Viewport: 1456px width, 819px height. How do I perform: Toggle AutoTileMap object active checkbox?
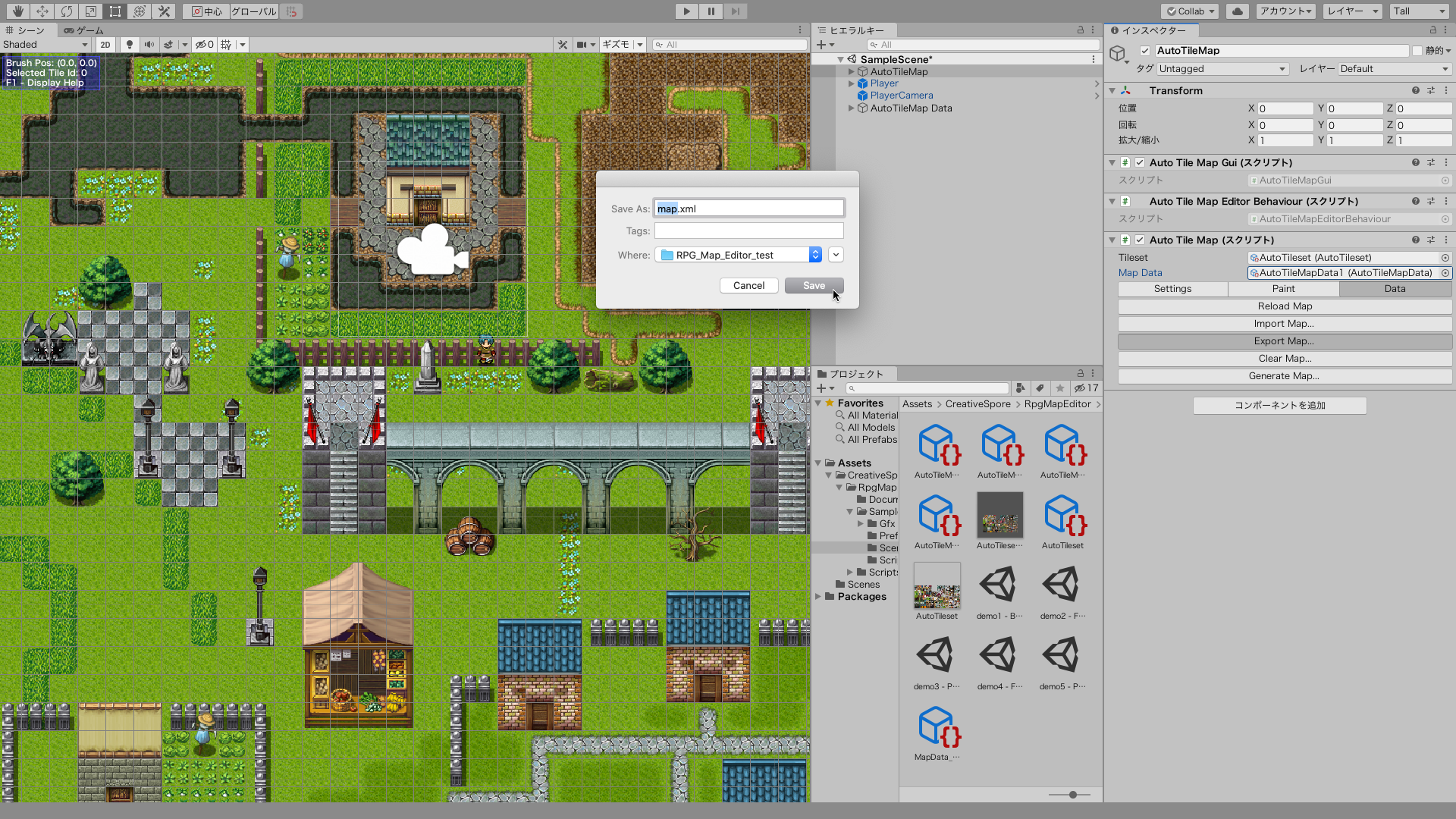coord(1145,51)
